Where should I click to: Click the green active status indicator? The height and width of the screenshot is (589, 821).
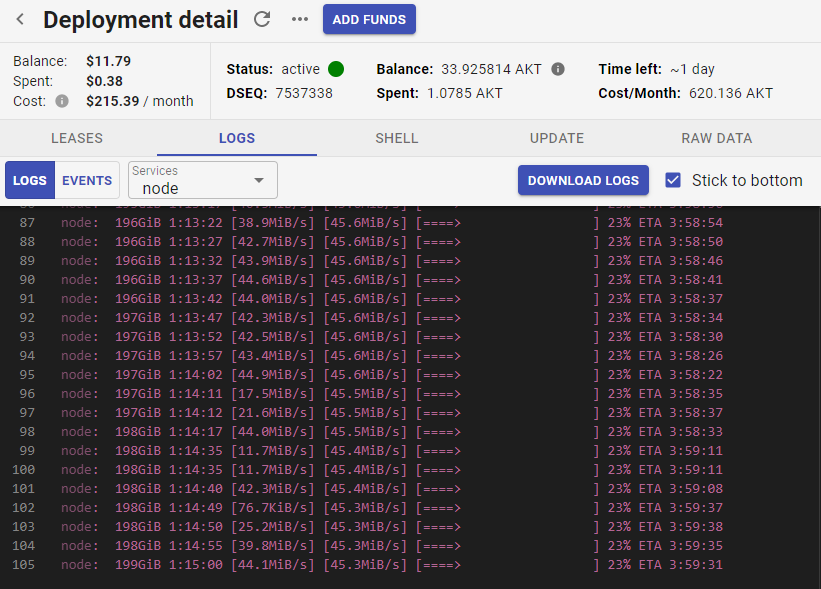(x=336, y=69)
